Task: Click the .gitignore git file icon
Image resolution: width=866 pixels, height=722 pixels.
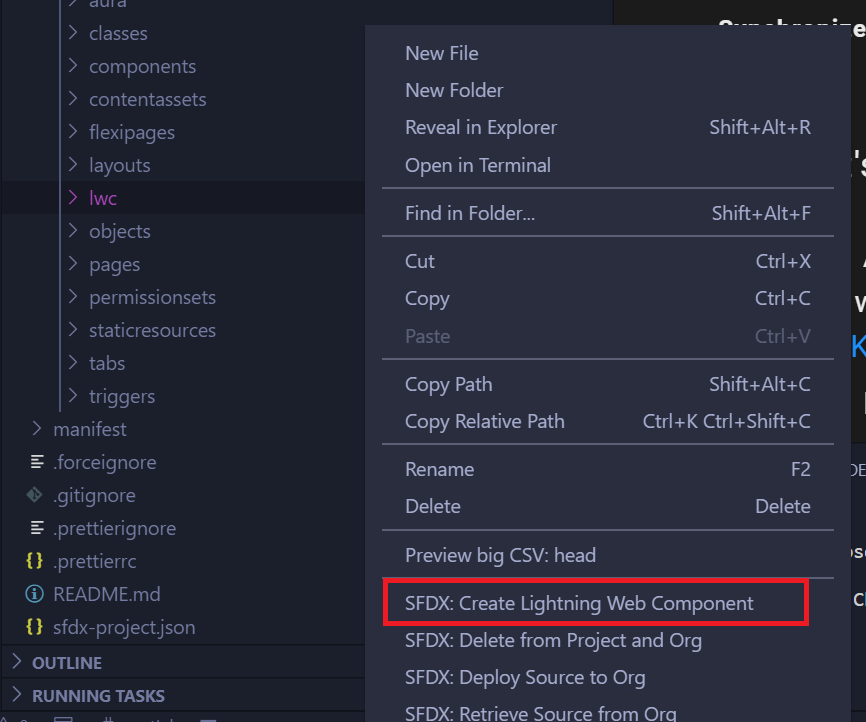Action: [35, 495]
